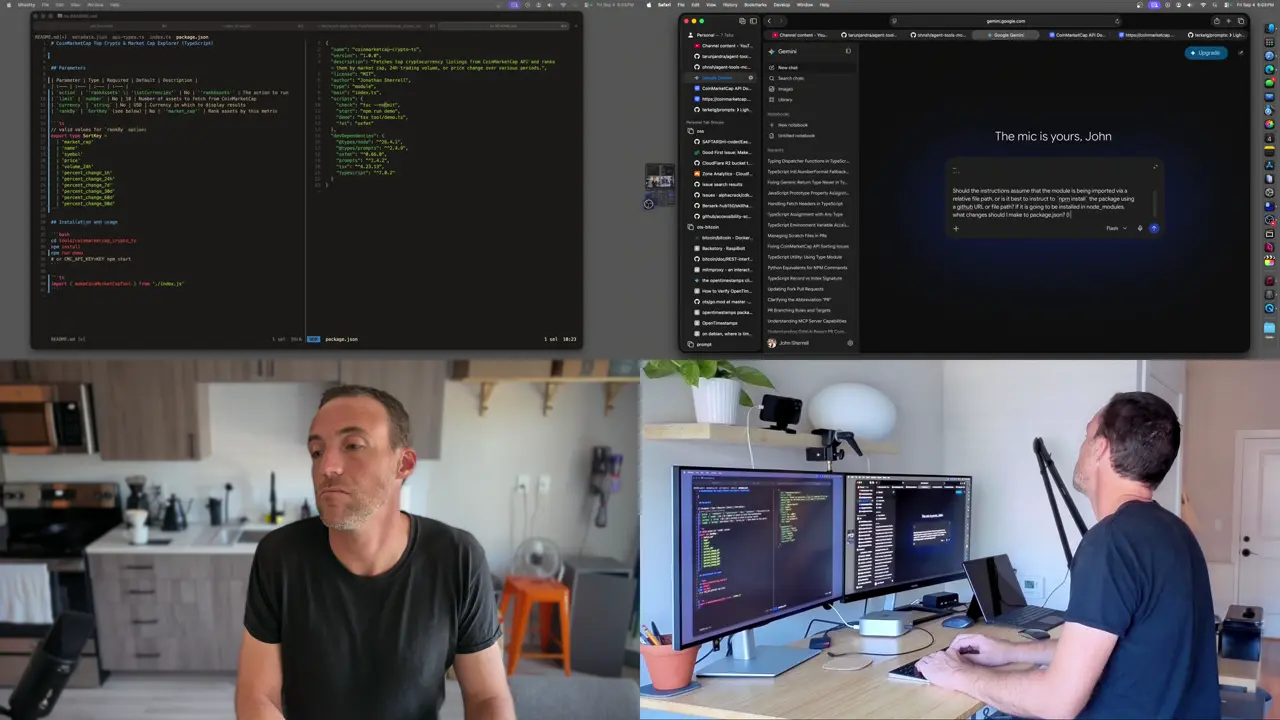Toggle the temporary chat icon near Upgrade
The height and width of the screenshot is (720, 1280).
coord(1241,52)
